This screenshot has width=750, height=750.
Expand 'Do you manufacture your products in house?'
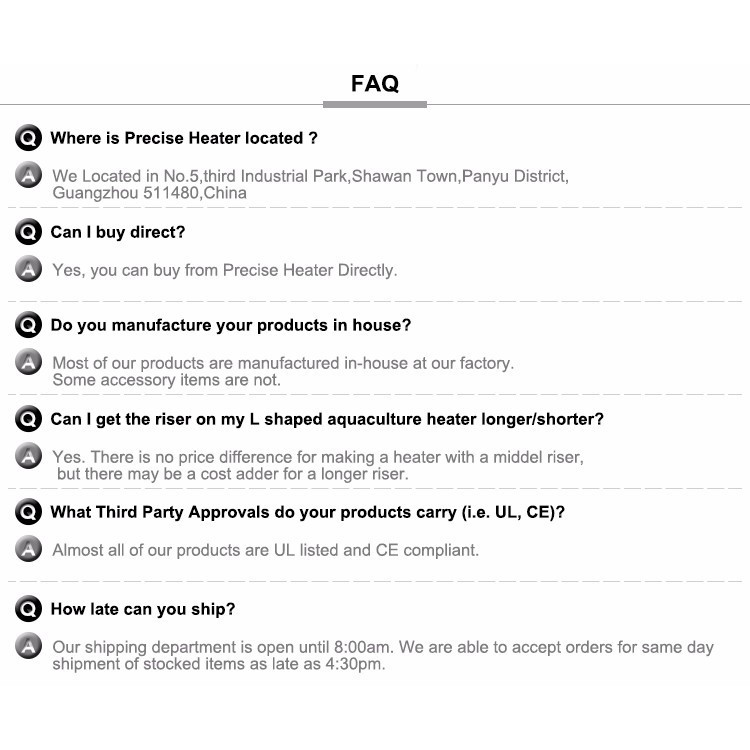[x=231, y=325]
